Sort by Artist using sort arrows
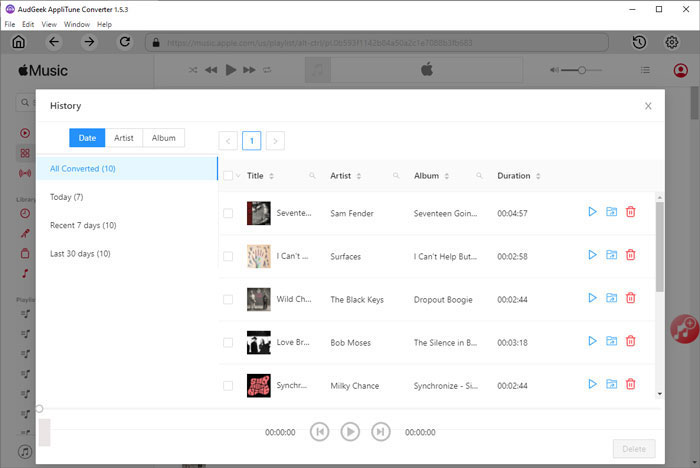The height and width of the screenshot is (468, 700). coord(358,176)
